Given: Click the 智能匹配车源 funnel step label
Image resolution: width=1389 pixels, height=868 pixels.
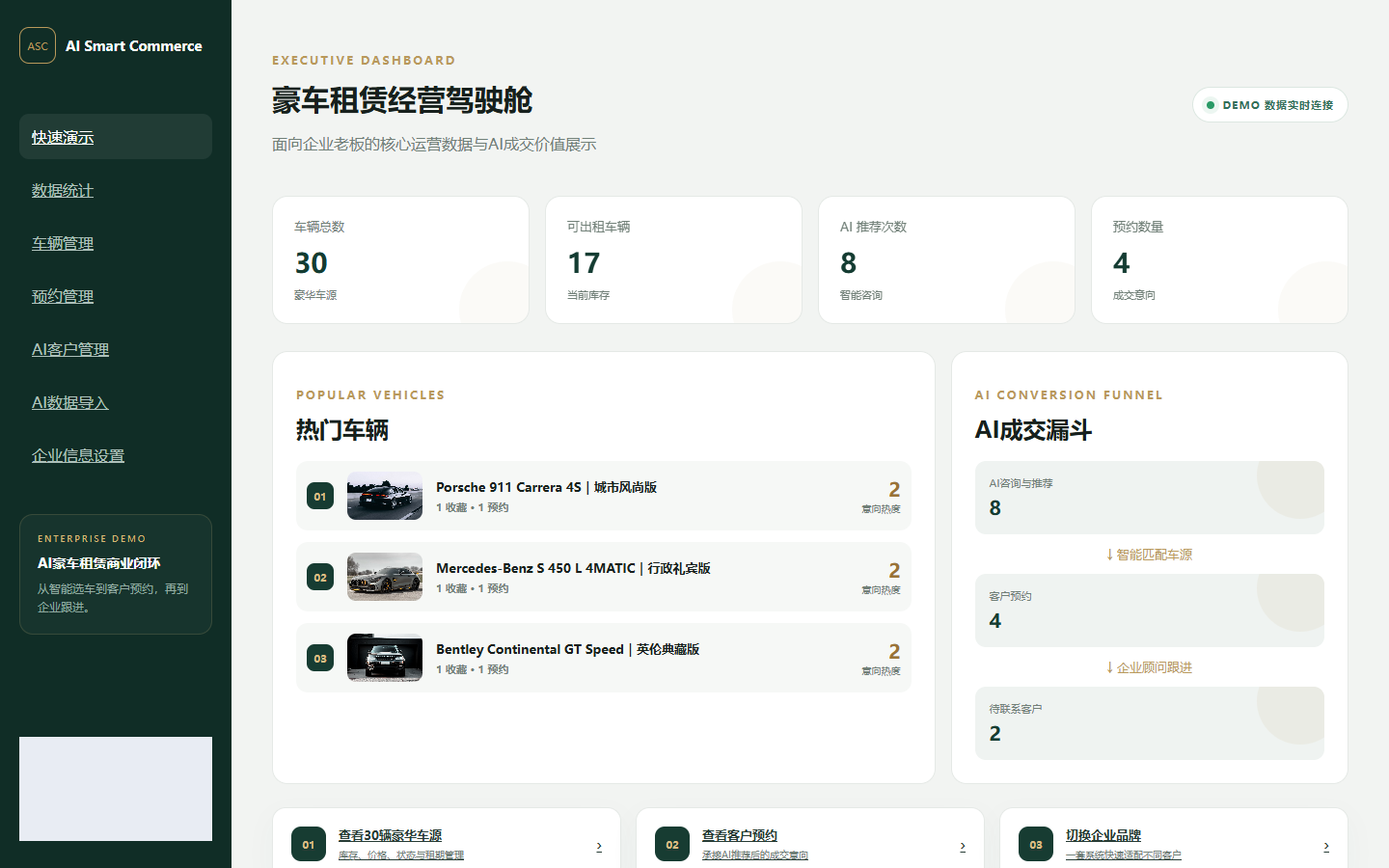Looking at the screenshot, I should 1150,555.
